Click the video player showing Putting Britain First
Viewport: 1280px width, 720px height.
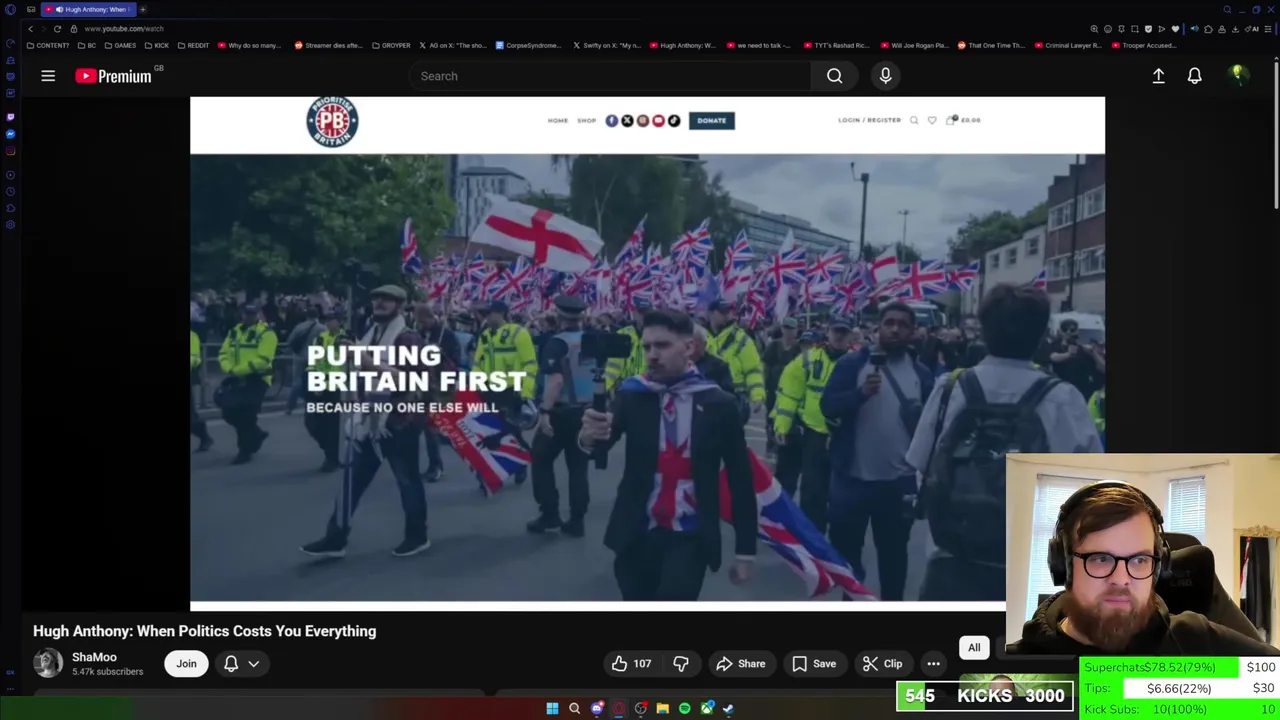click(x=647, y=353)
